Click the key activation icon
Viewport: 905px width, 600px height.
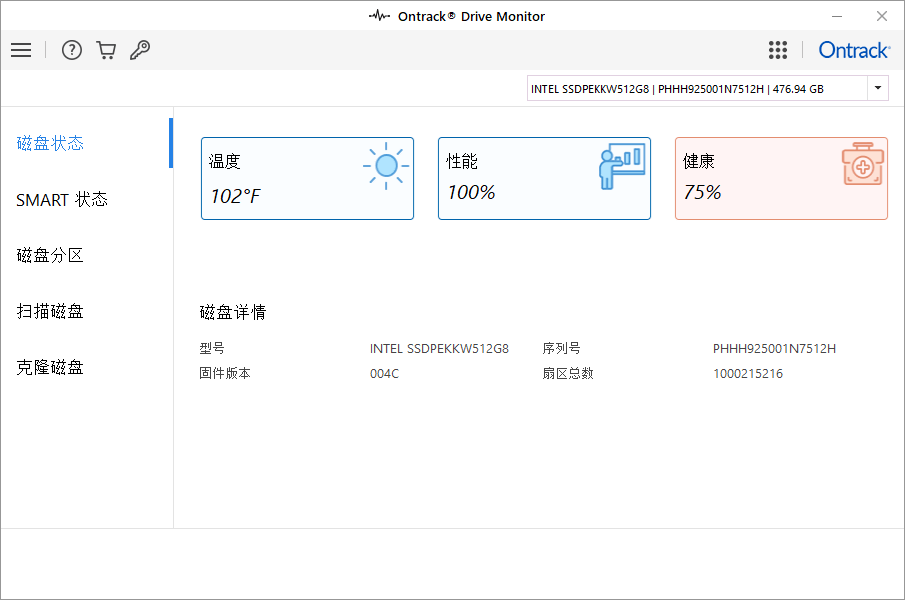[x=140, y=50]
